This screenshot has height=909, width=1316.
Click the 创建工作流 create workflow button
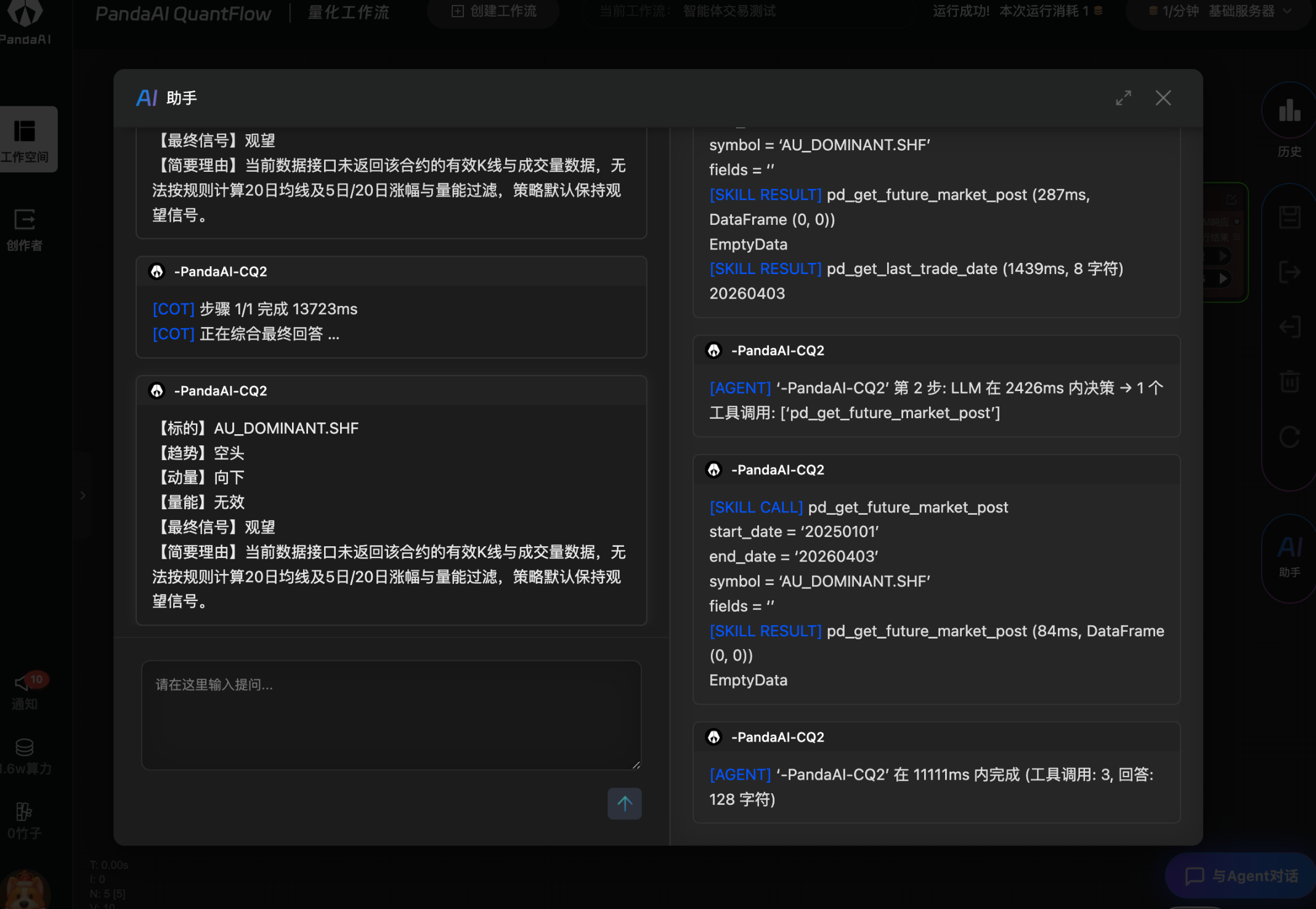pyautogui.click(x=494, y=12)
